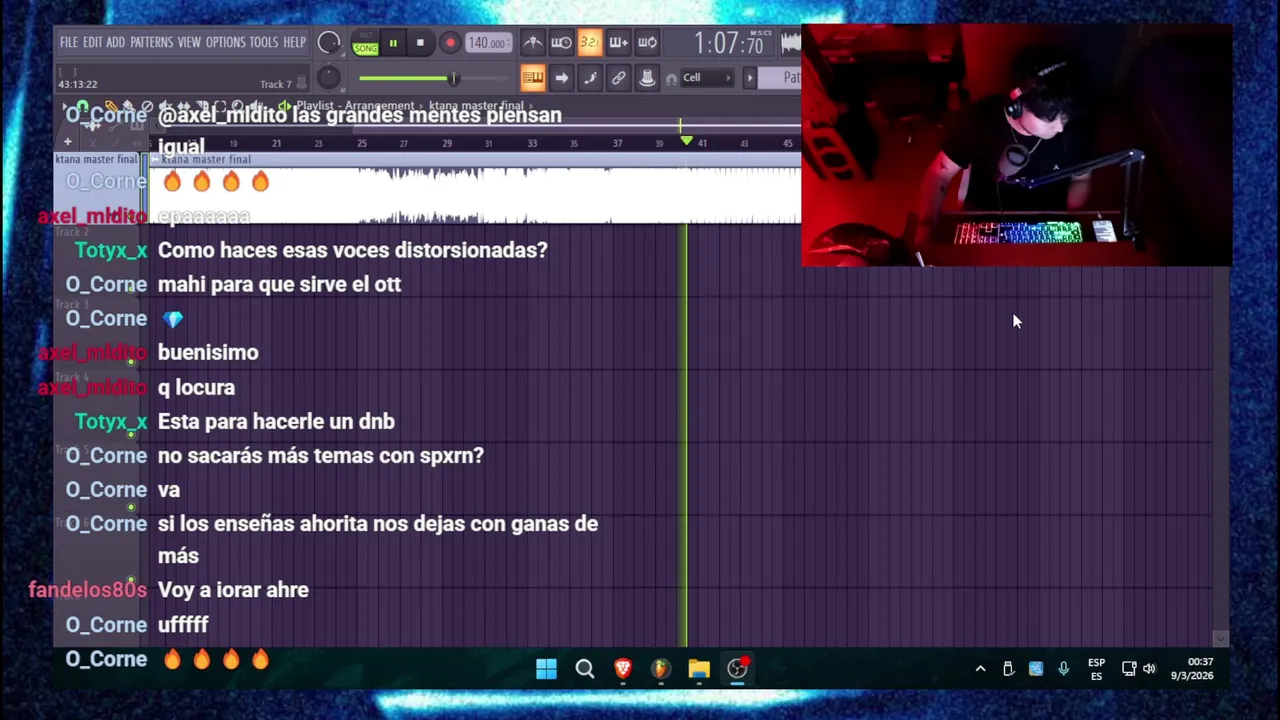Toggle step editing mode icon
1280x720 pixels.
click(x=590, y=78)
